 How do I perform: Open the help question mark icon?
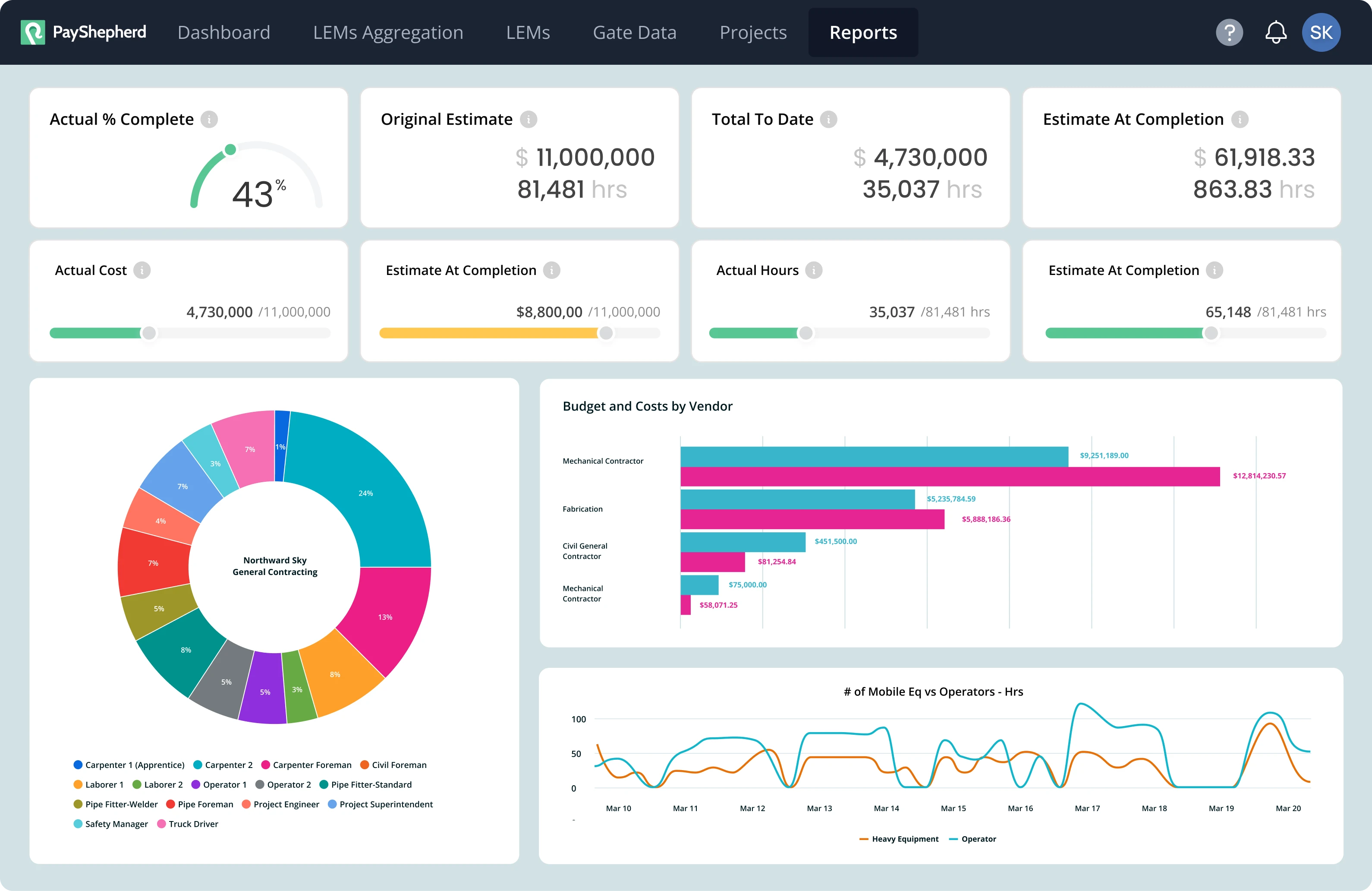[x=1229, y=32]
